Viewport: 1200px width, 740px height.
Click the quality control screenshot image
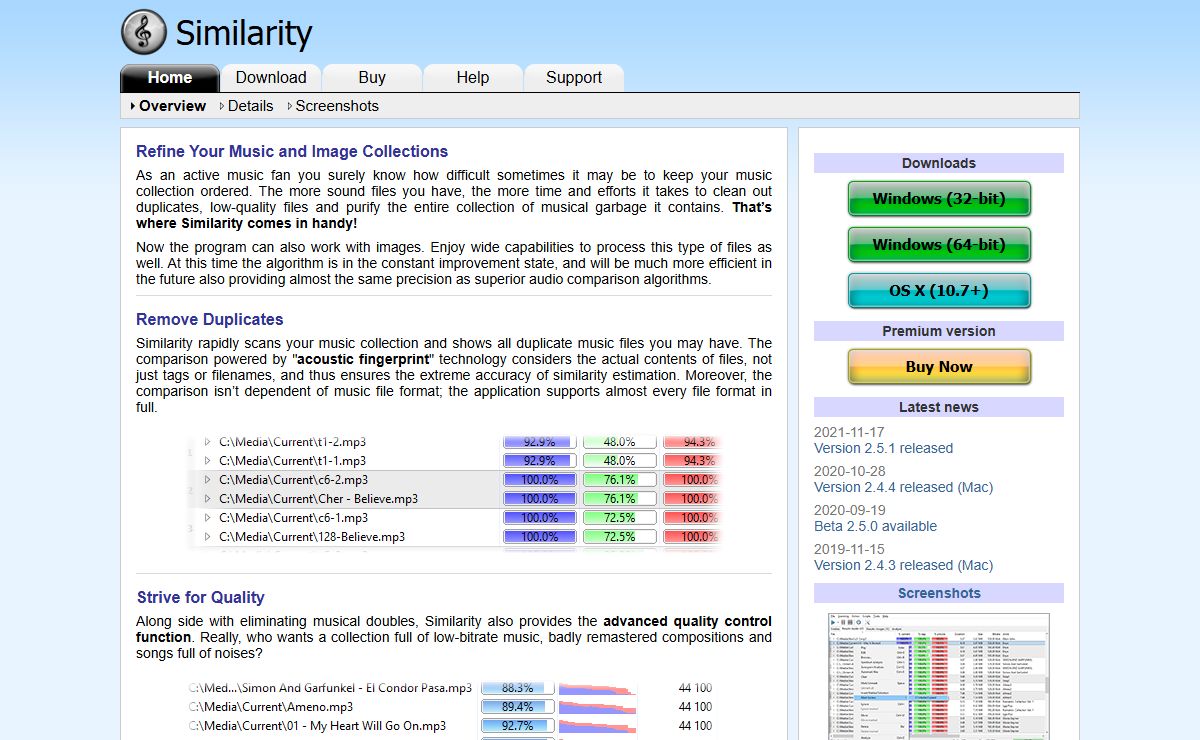click(x=454, y=709)
